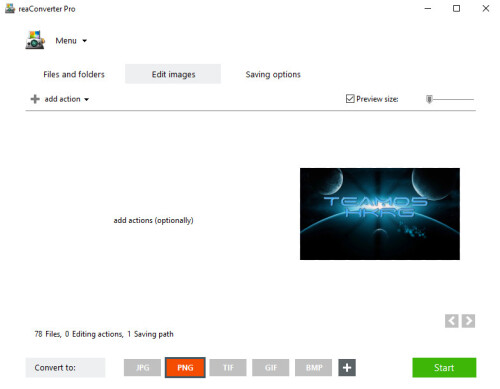Click the Preview size slider handle
This screenshot has width=500, height=389.
click(429, 99)
